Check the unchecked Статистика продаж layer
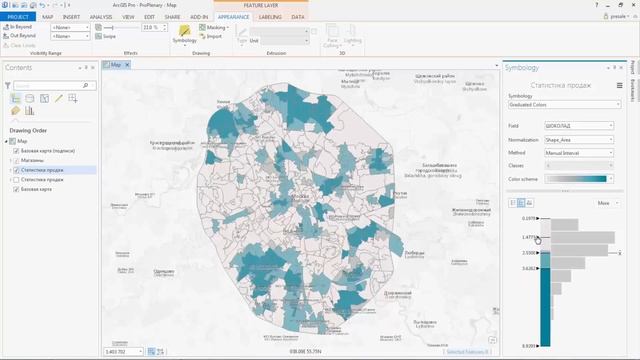Screen dimensions: 640x360 tap(16, 180)
